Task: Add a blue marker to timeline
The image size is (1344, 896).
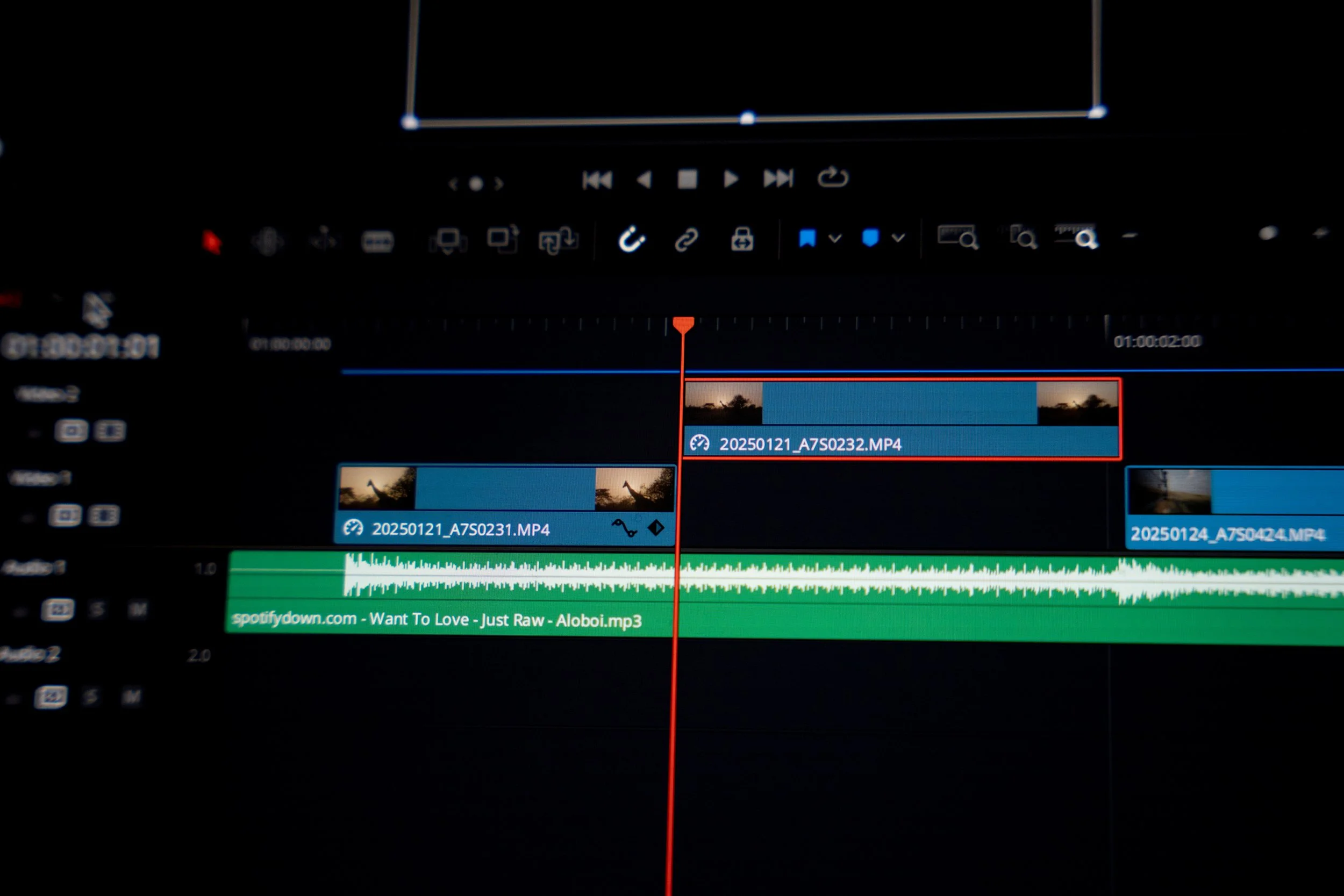Action: [x=870, y=238]
